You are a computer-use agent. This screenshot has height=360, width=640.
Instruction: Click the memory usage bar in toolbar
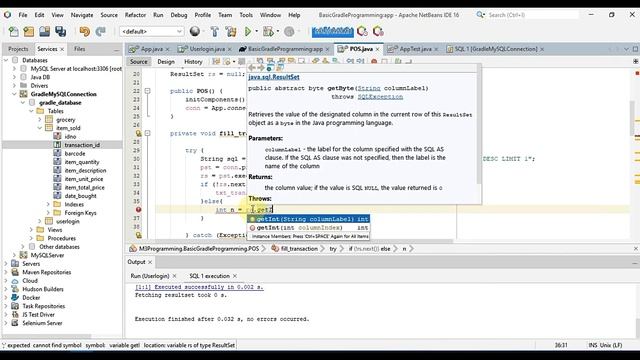tap(332, 31)
